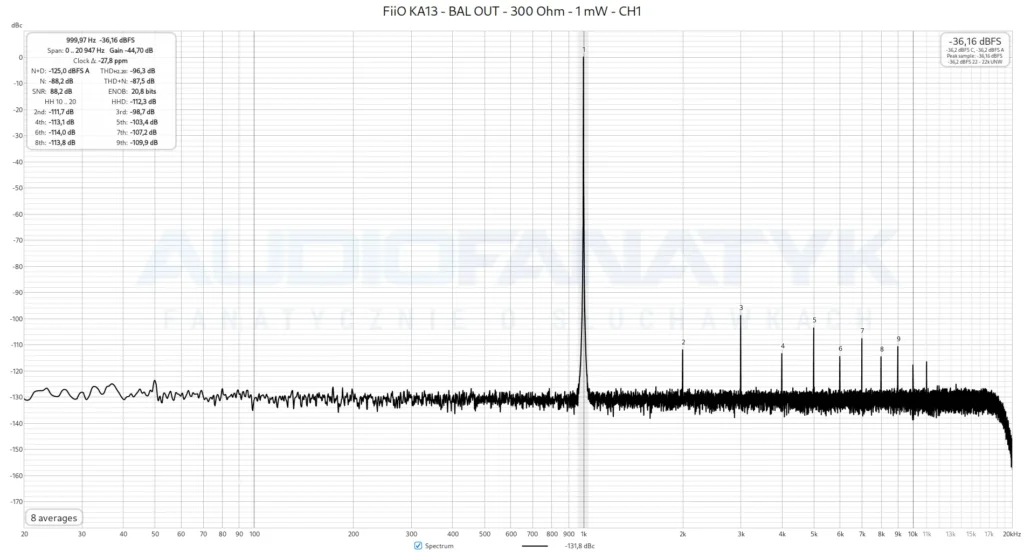
Task: Click the 'dBc' vertical axis unit label
Action: [16, 25]
